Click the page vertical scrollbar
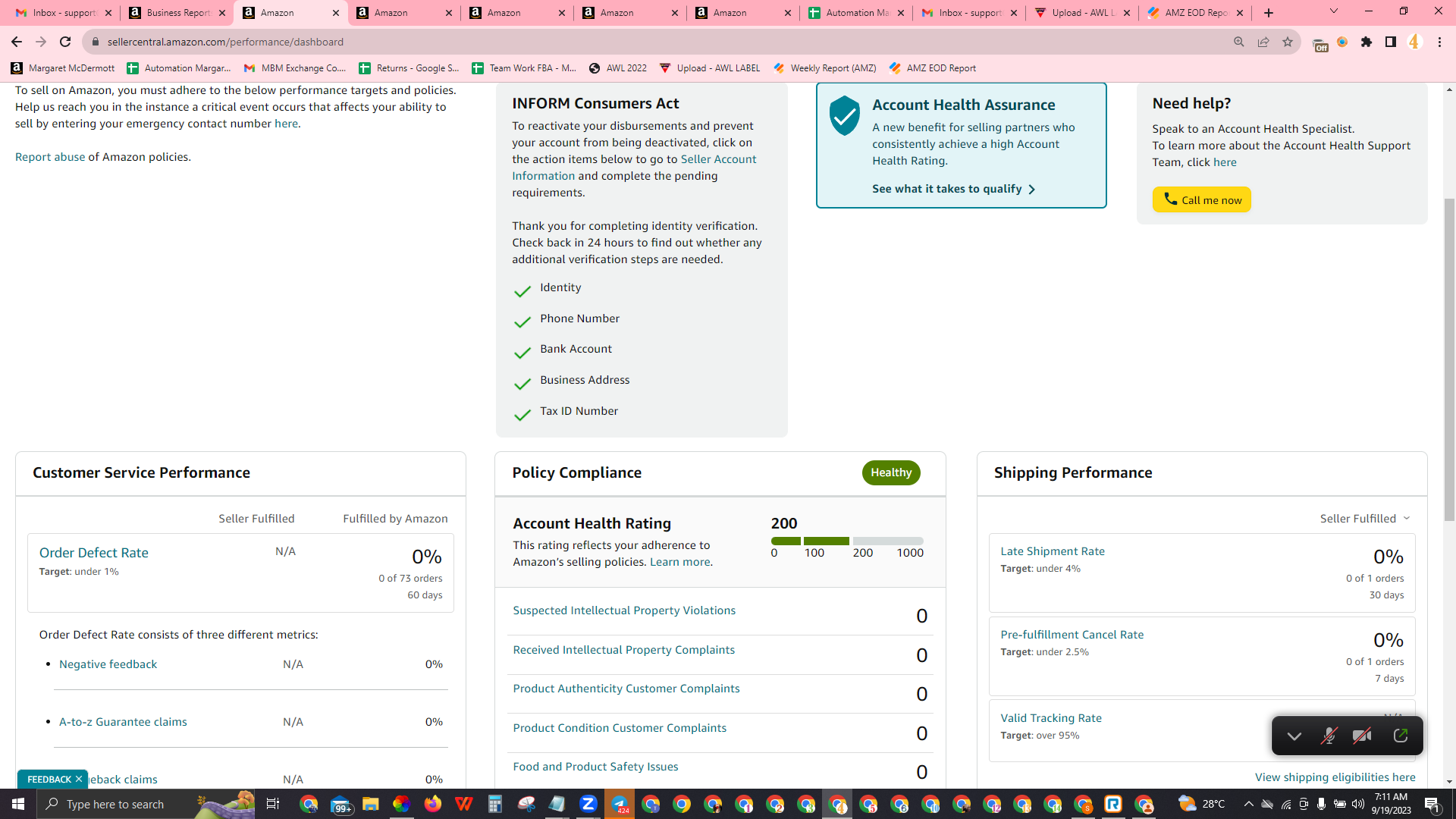 1449,360
